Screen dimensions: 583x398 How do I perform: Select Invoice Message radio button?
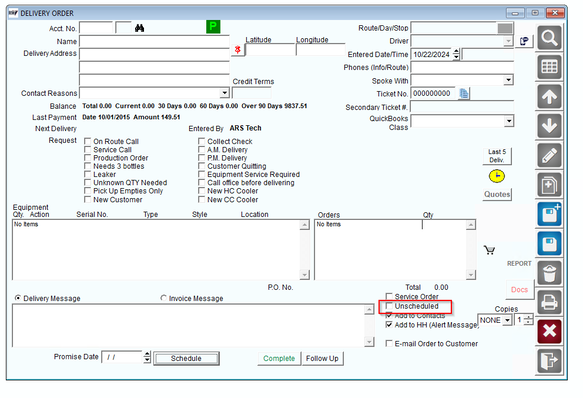(163, 298)
